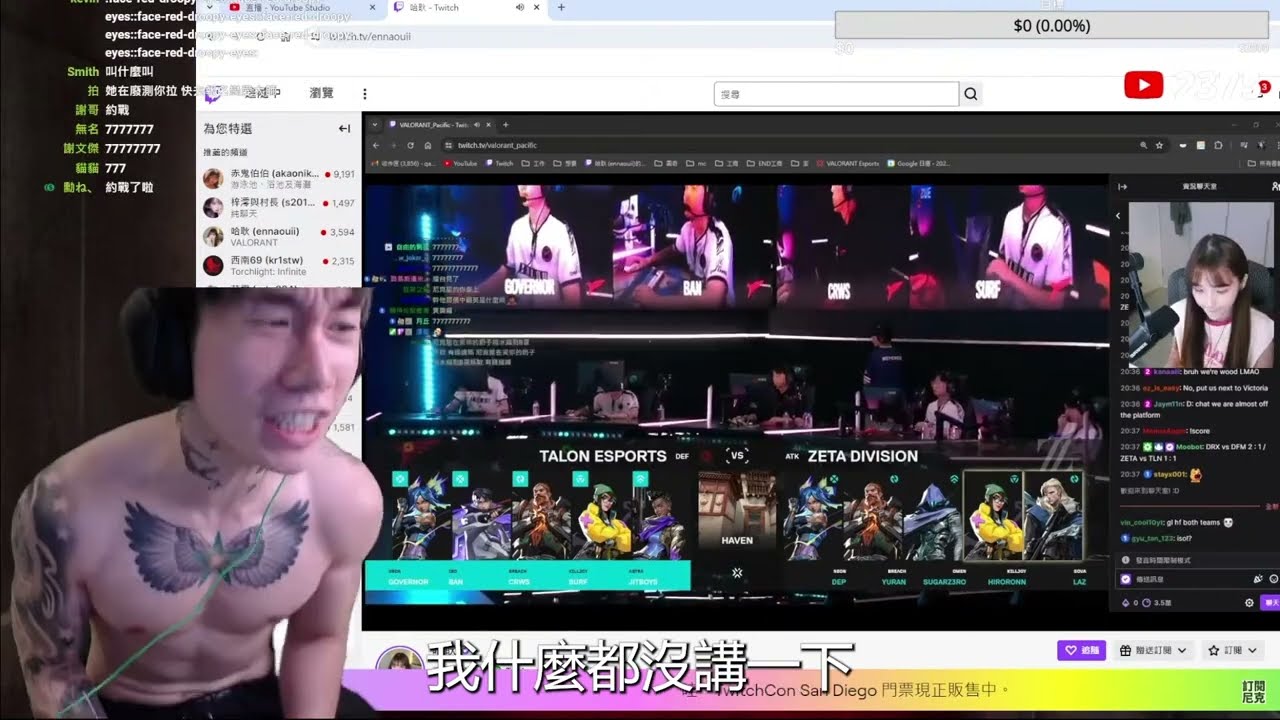The image size is (1280, 720).
Task: Click the Twitch 搜尋 search field
Action: 836,94
